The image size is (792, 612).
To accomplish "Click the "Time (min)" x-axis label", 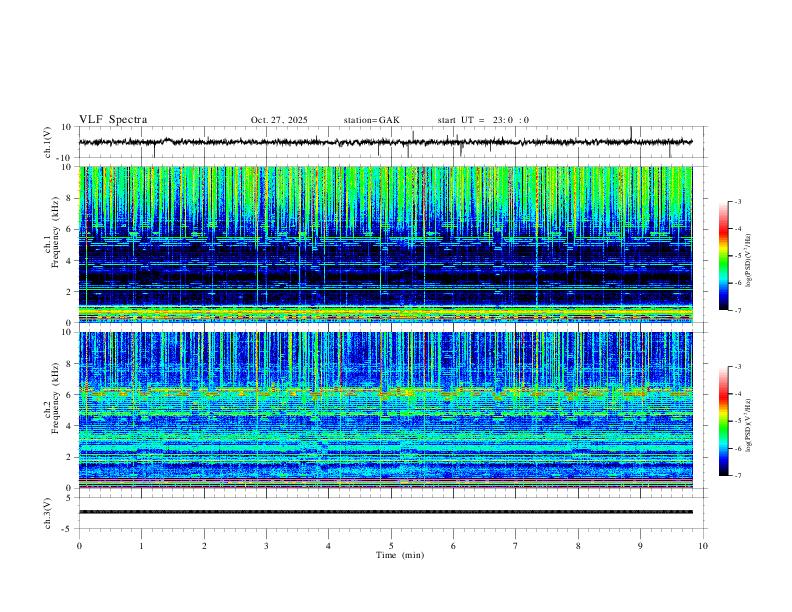I will [400, 555].
